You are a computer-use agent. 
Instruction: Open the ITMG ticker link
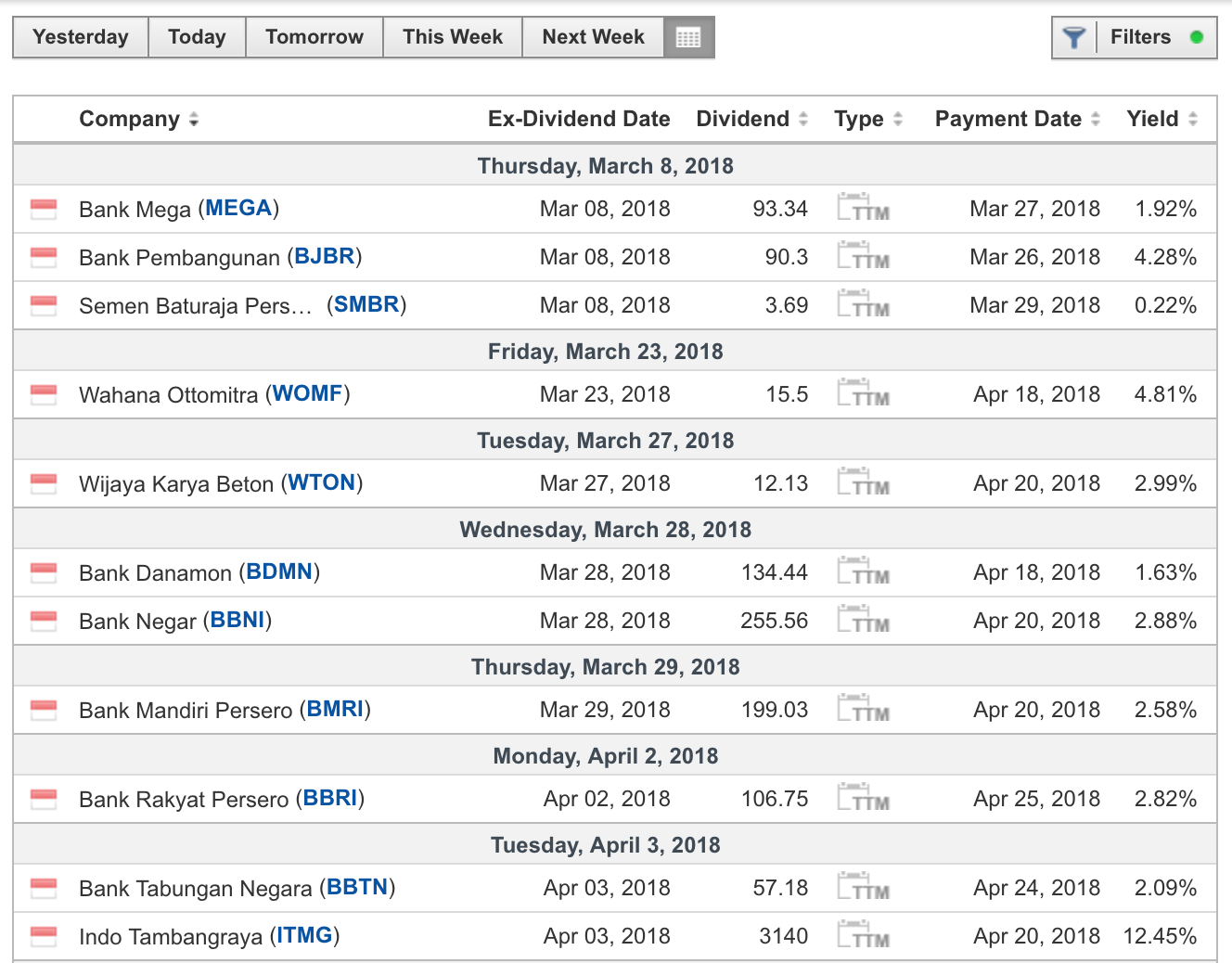pos(304,935)
